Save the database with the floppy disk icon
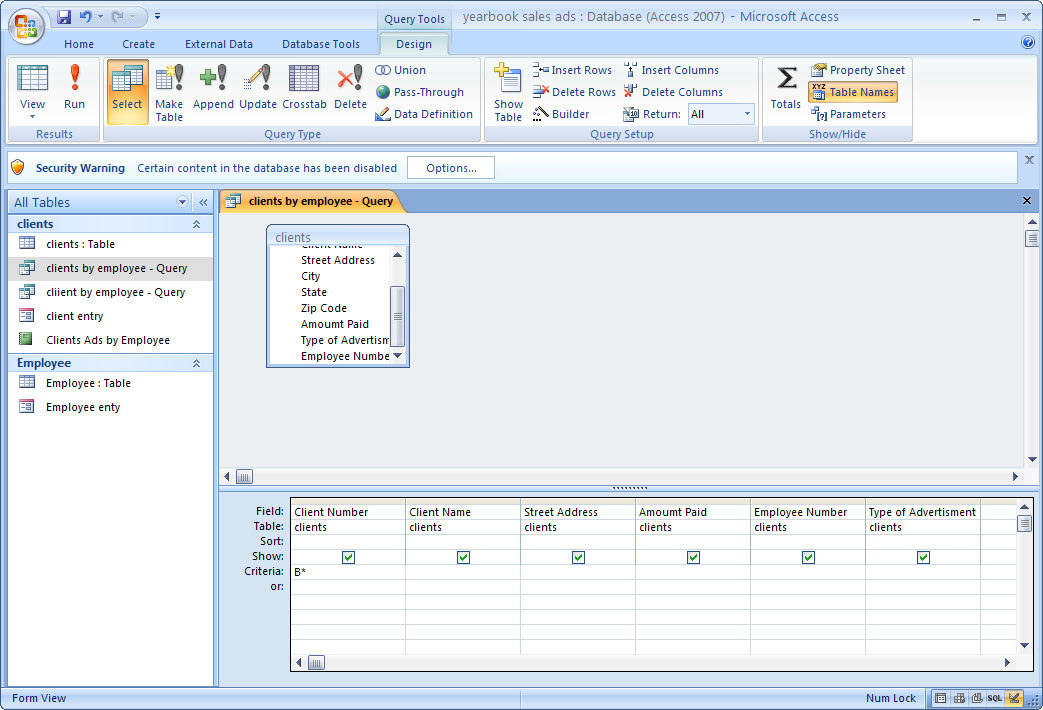Screen dimensions: 1043x710 (x=64, y=17)
